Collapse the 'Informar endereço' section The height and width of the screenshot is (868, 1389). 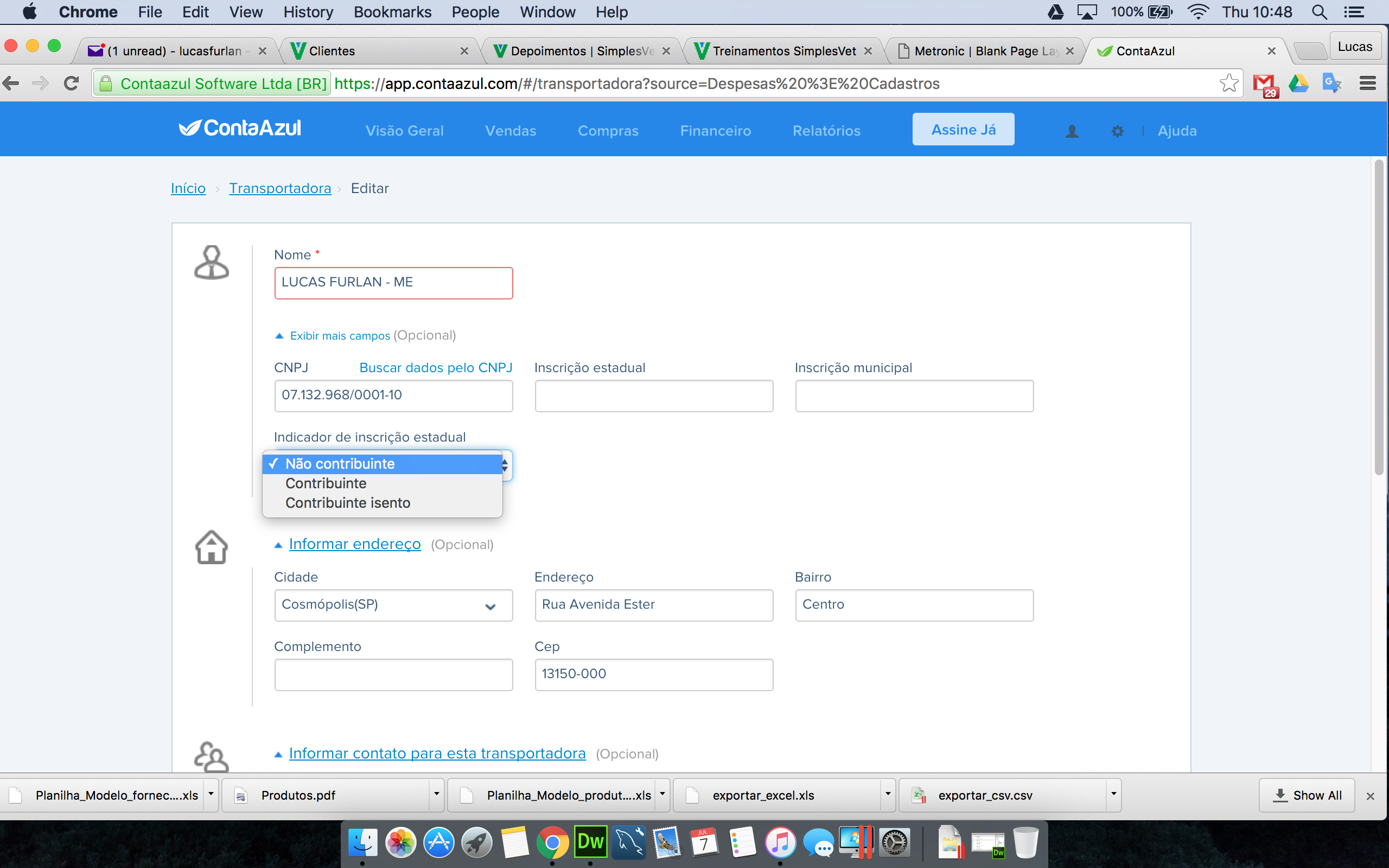coord(355,544)
